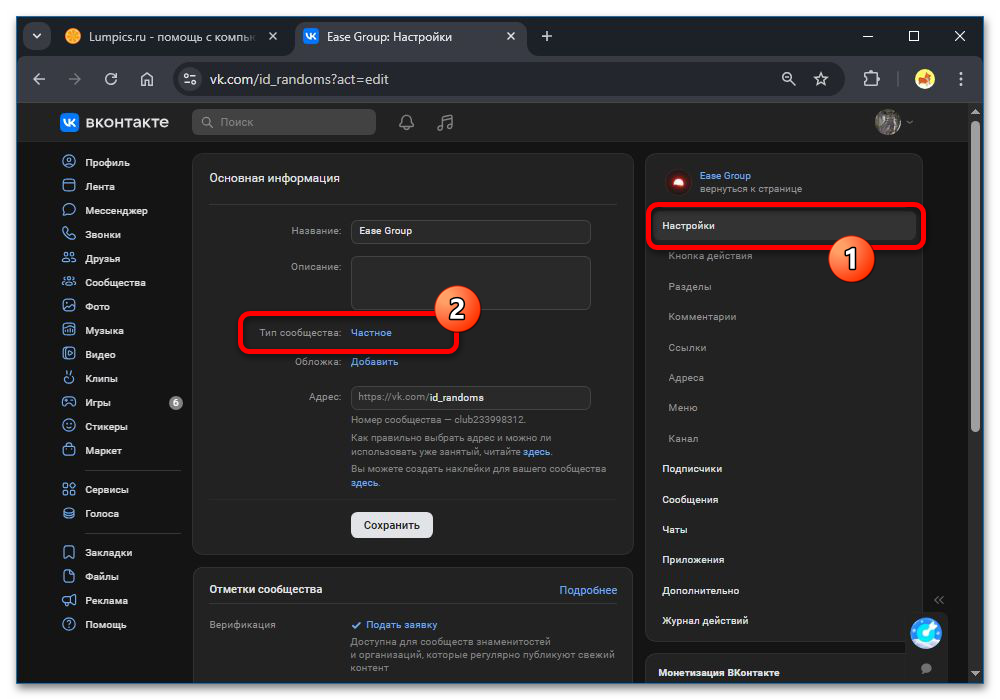Open Messenger from left sidebar
1000x700 pixels.
click(x=115, y=211)
